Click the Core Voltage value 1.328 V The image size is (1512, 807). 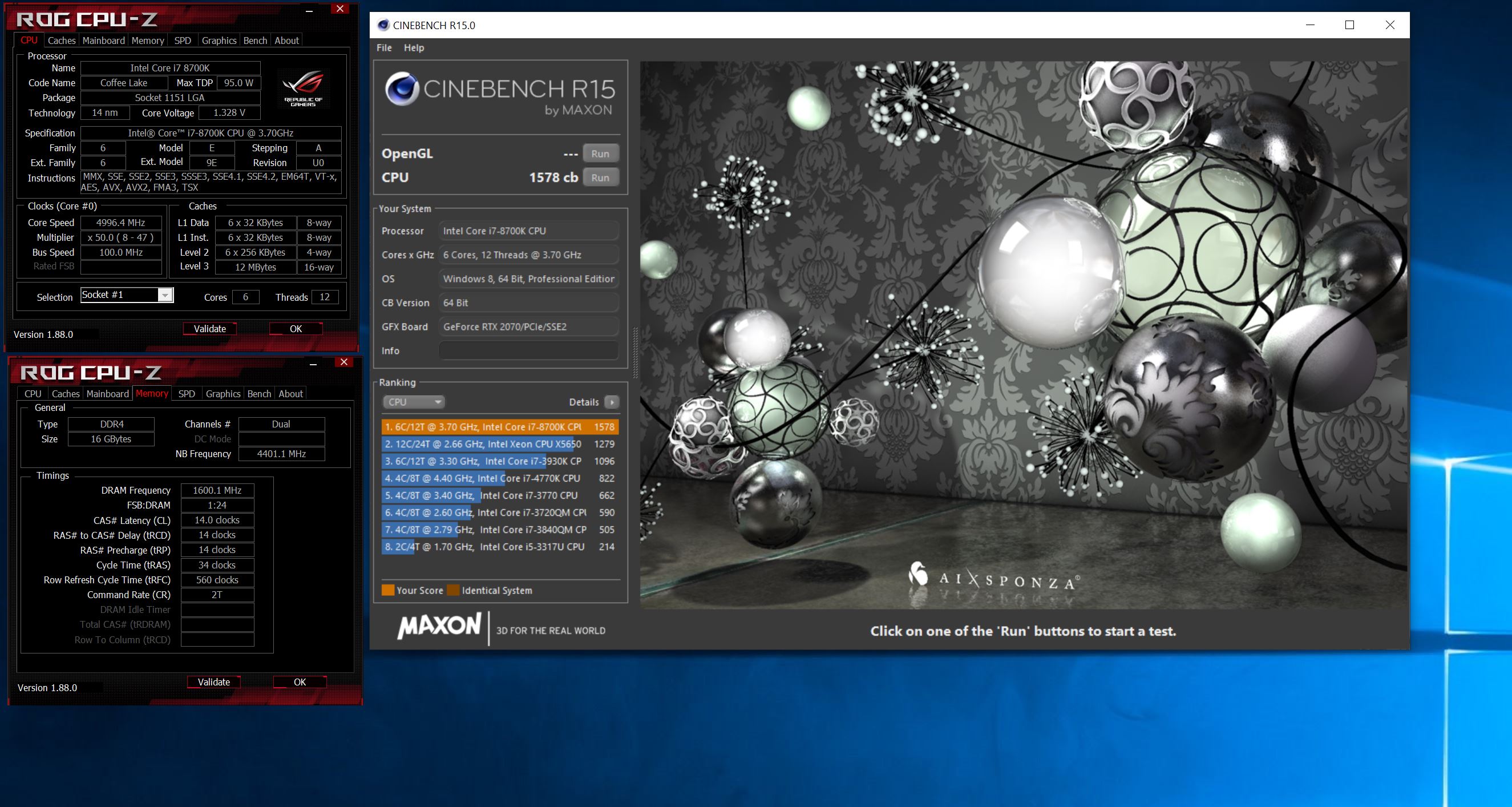tap(229, 112)
